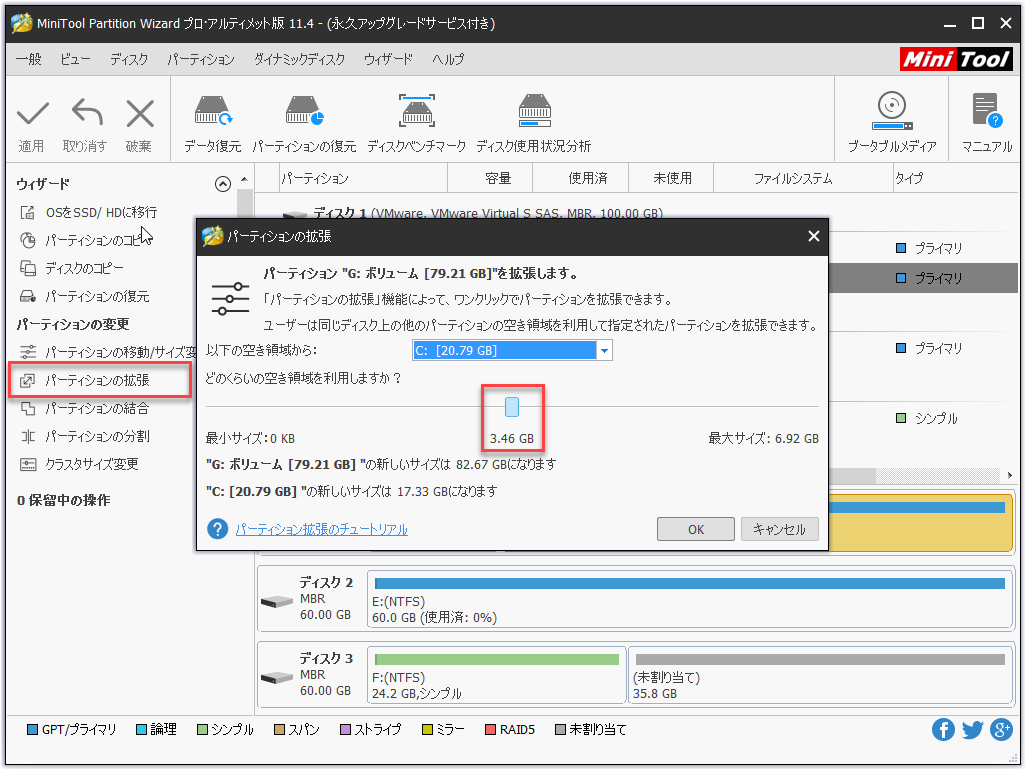Open the パーティション menu

200,59
